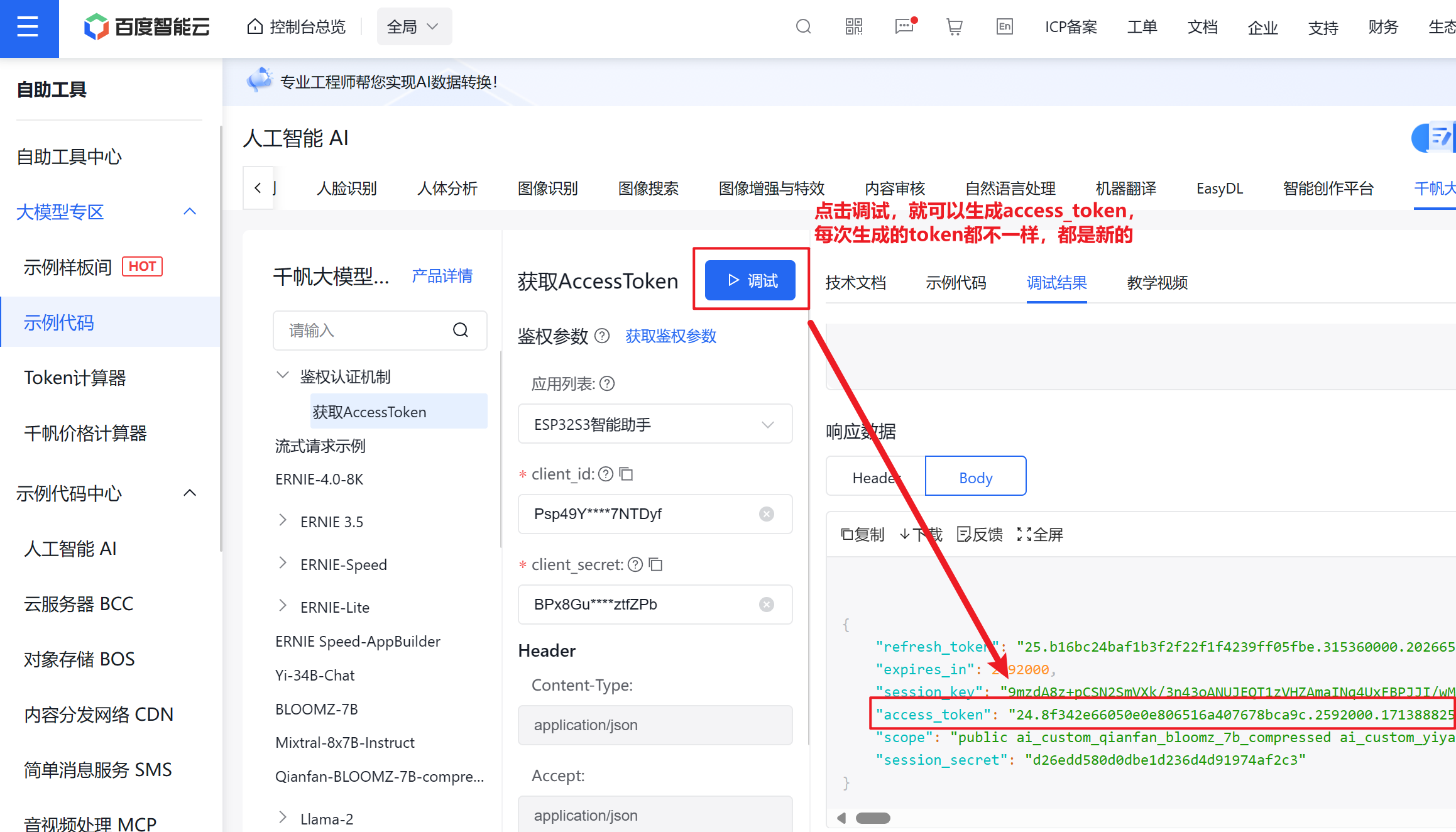
Task: Click the client_id input field
Action: pyautogui.click(x=655, y=514)
